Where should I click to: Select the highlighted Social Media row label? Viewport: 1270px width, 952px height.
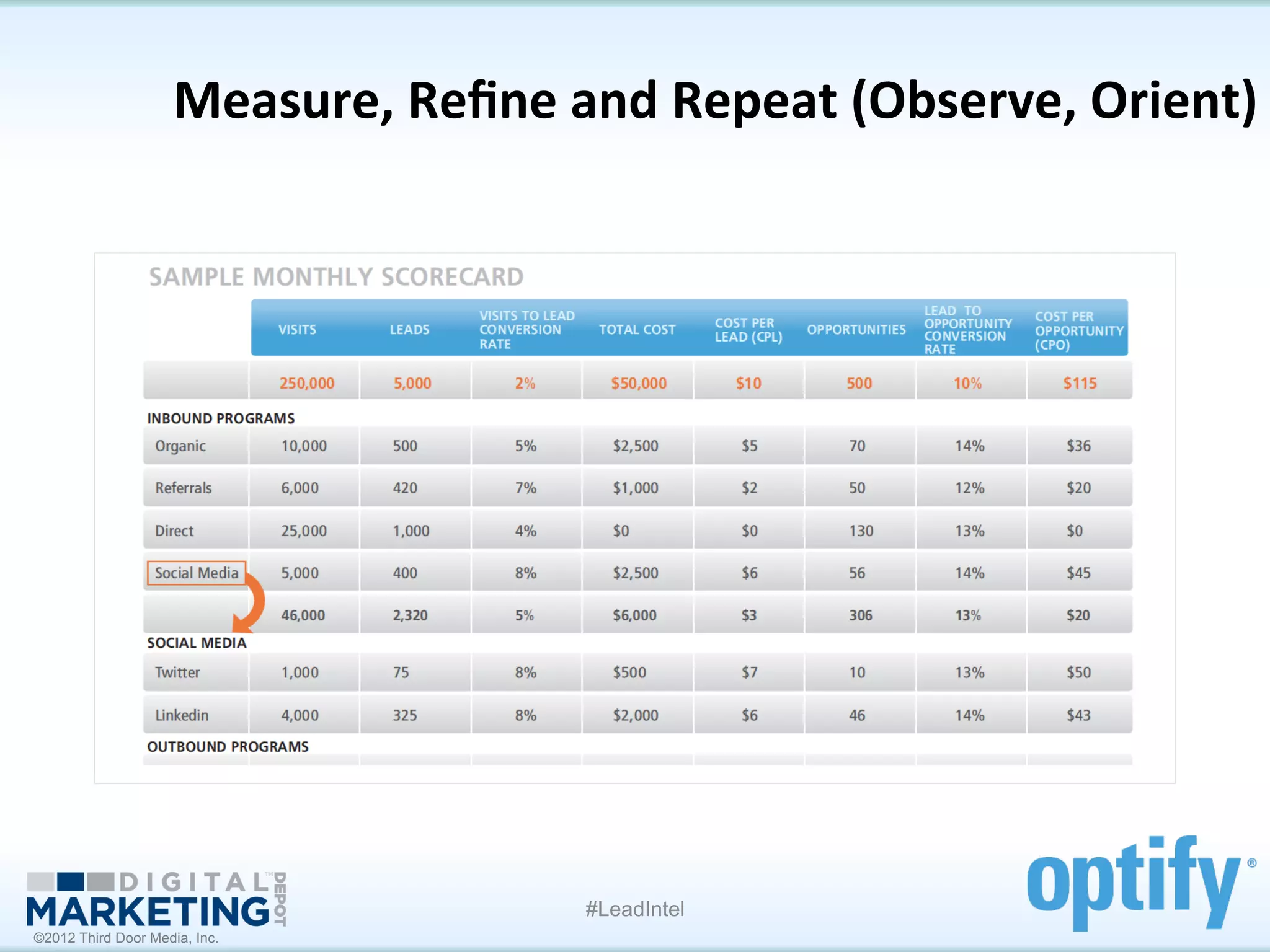(197, 573)
